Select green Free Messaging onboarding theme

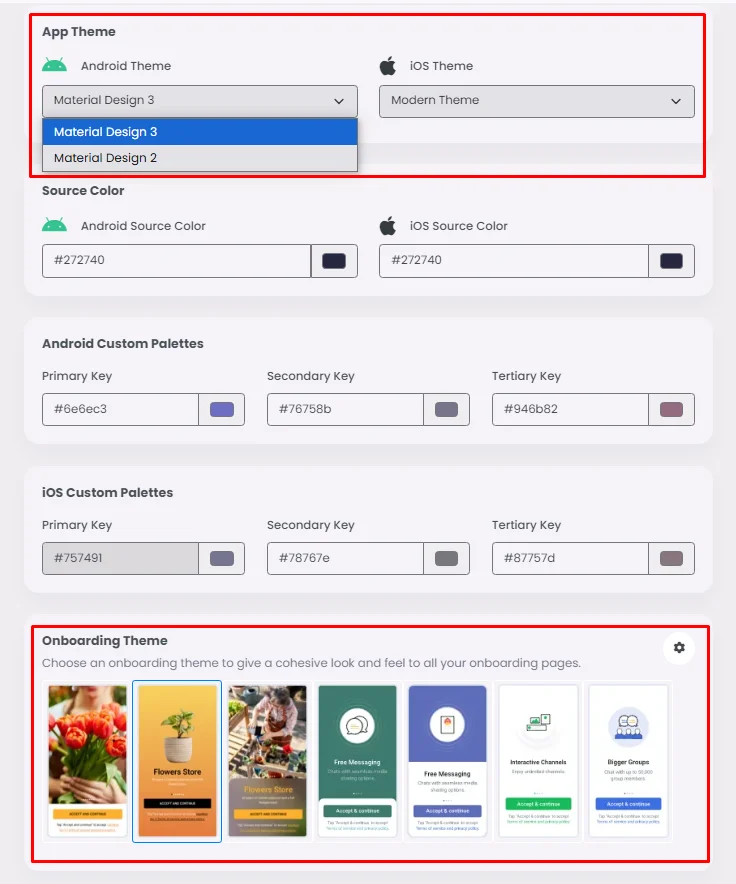pyautogui.click(x=357, y=761)
